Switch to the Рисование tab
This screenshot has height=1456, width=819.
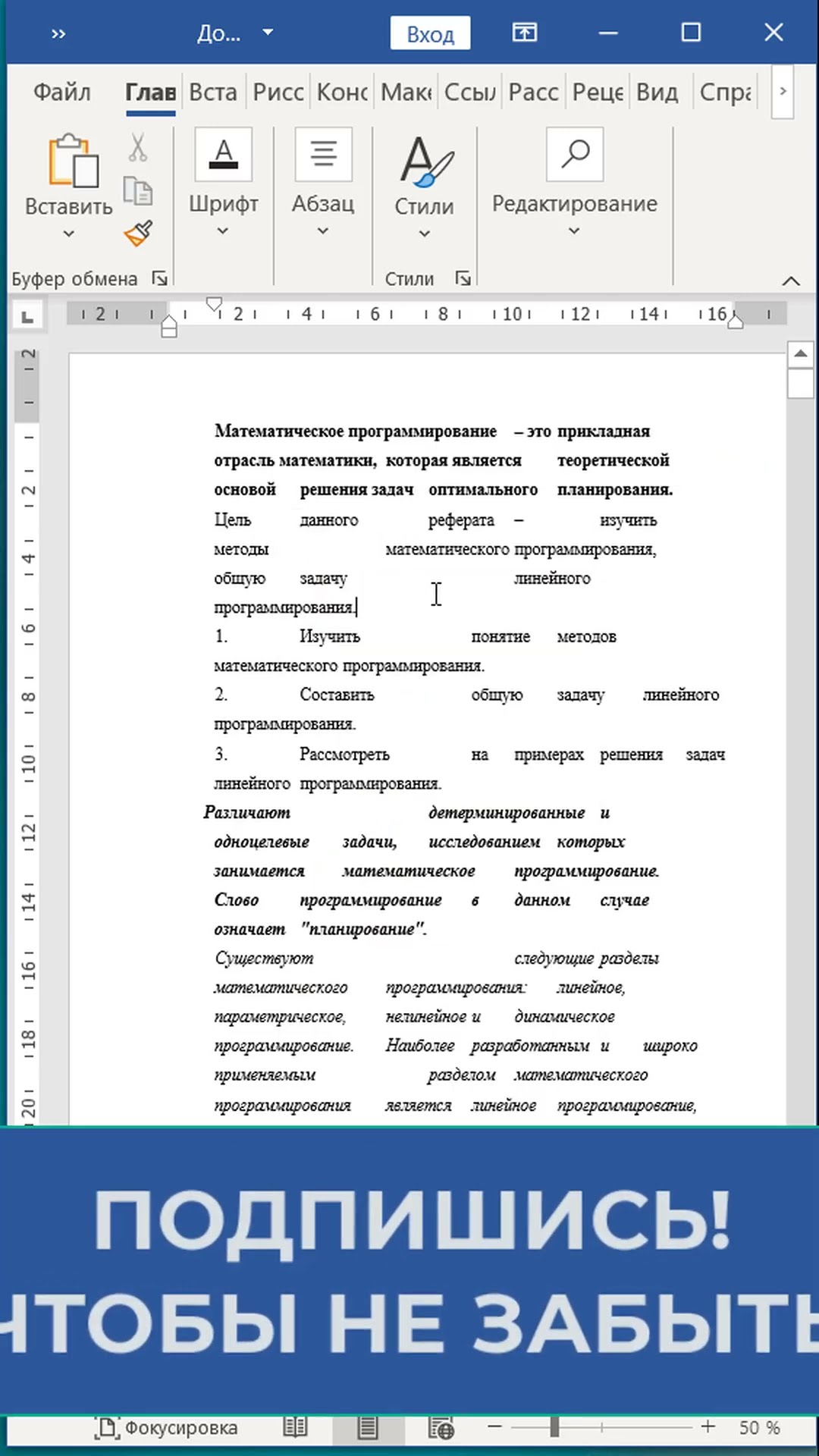(x=278, y=92)
